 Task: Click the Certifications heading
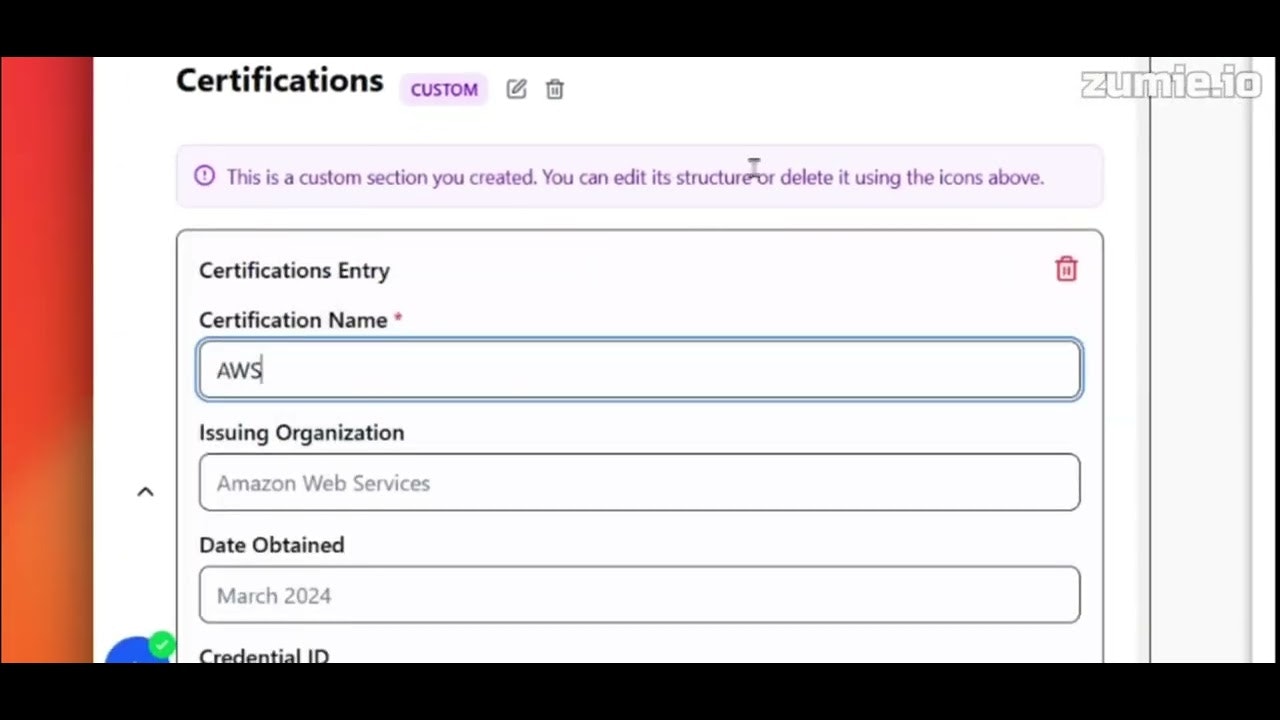click(x=280, y=80)
